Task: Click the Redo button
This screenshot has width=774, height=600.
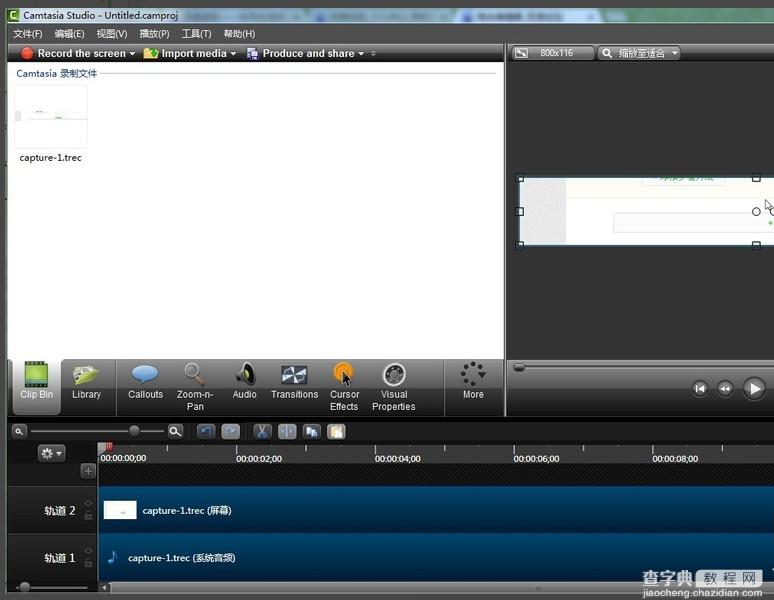Action: click(x=231, y=432)
